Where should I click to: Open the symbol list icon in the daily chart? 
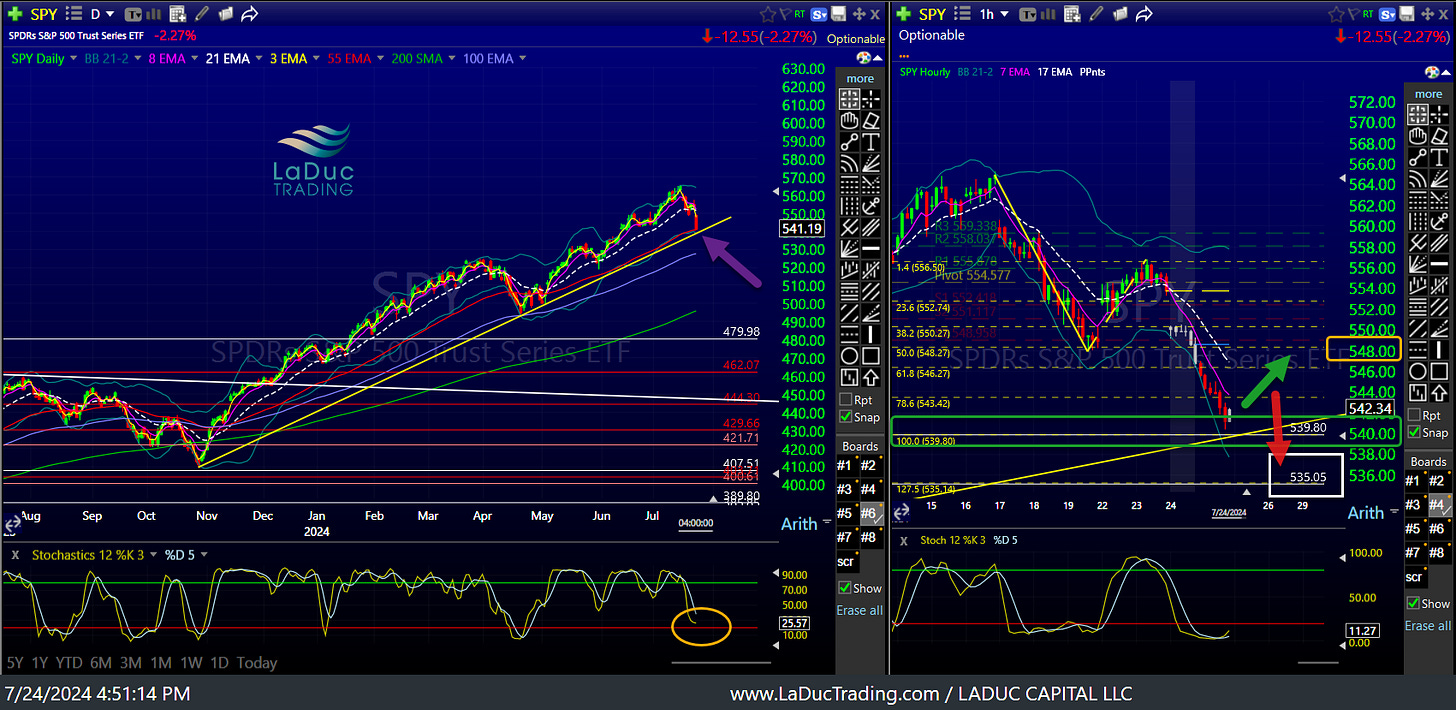pos(74,13)
